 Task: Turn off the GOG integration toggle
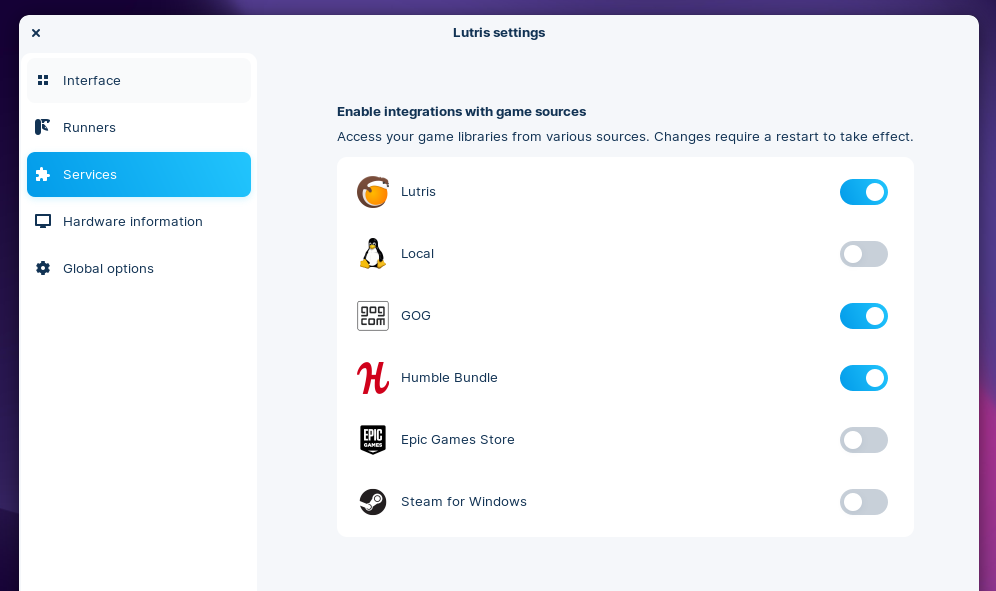click(863, 316)
